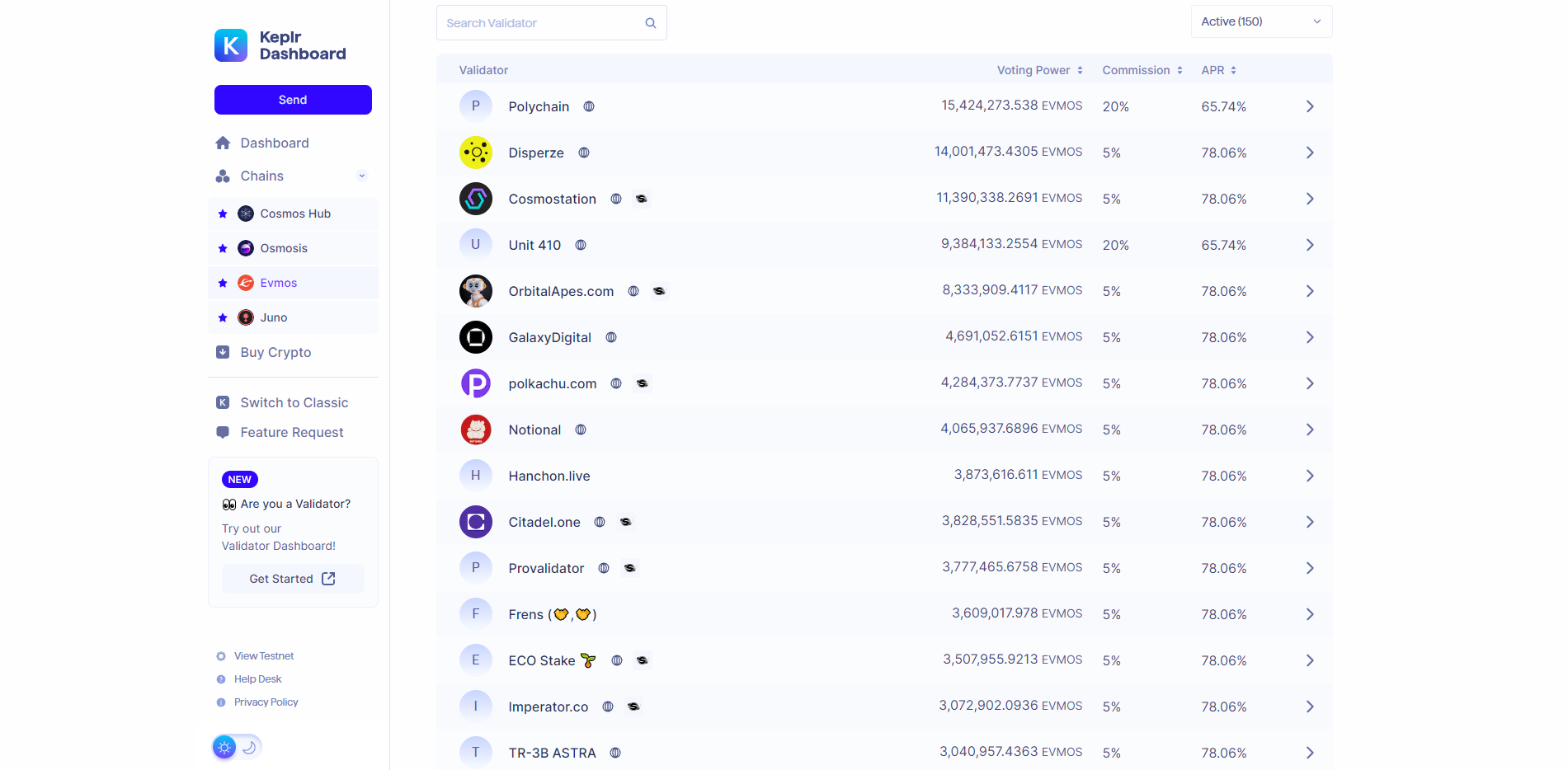Image resolution: width=1568 pixels, height=770 pixels.
Task: Open the Help Desk link
Action: point(257,679)
